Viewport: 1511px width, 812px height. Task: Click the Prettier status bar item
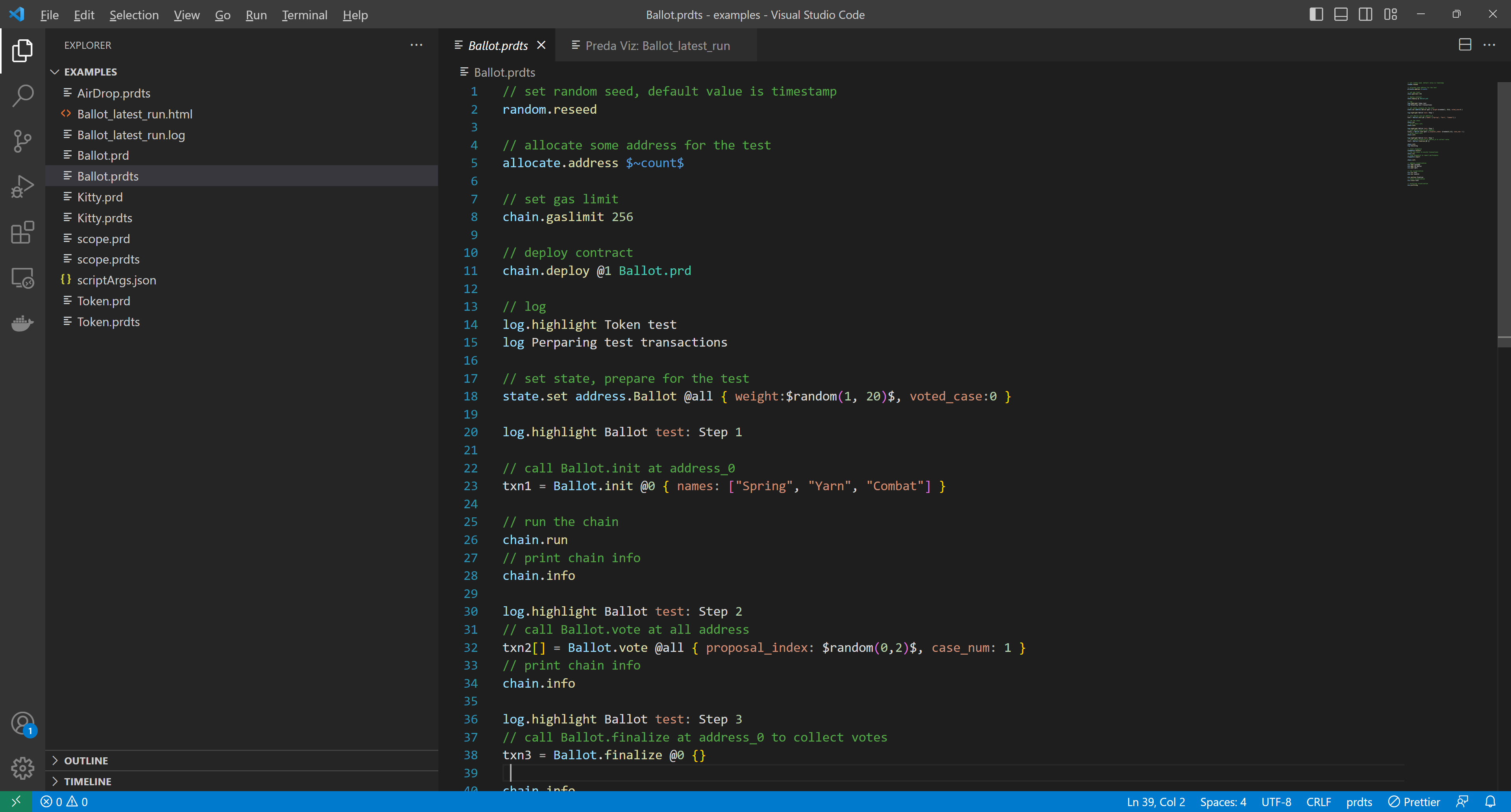tap(1414, 801)
